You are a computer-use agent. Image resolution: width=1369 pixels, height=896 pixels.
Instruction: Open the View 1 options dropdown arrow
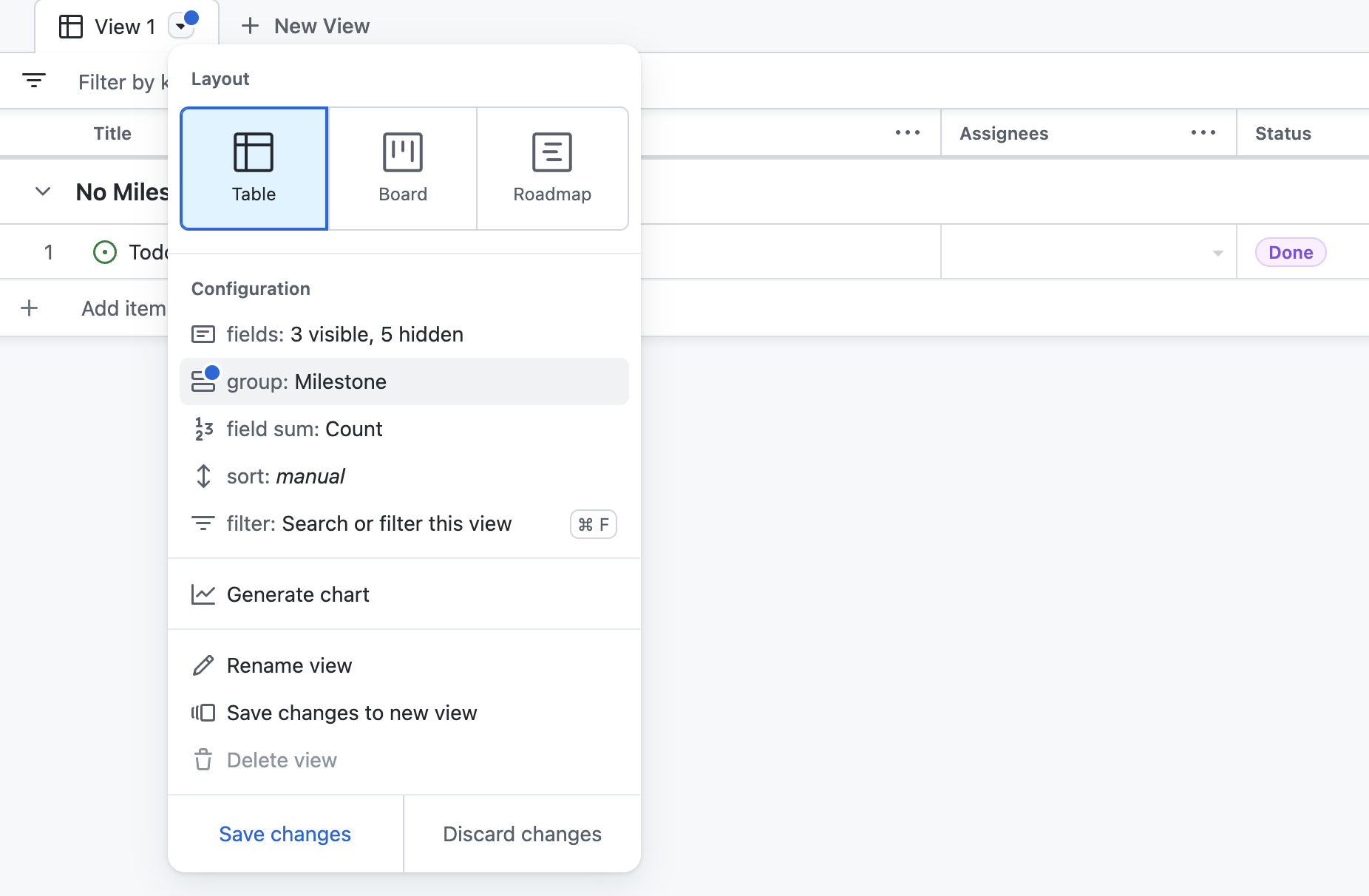tap(181, 27)
